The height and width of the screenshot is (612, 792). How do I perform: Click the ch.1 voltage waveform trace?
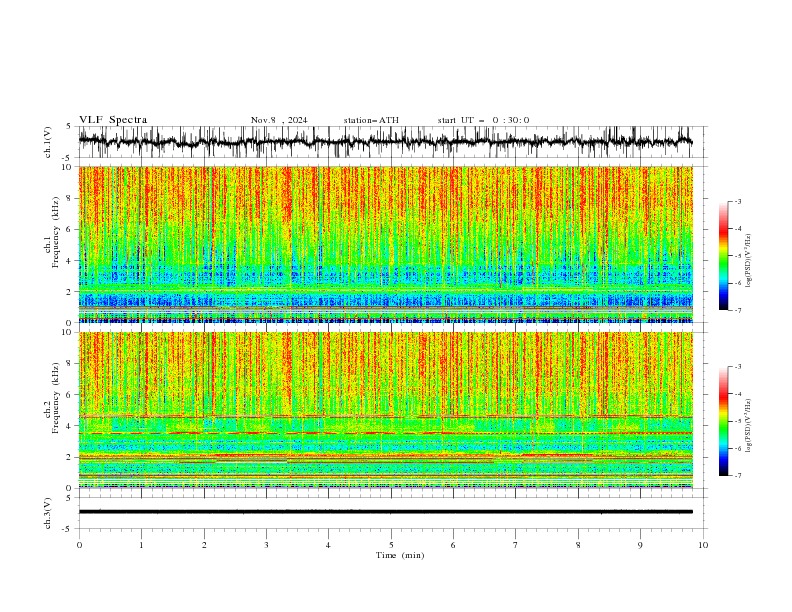click(x=385, y=142)
